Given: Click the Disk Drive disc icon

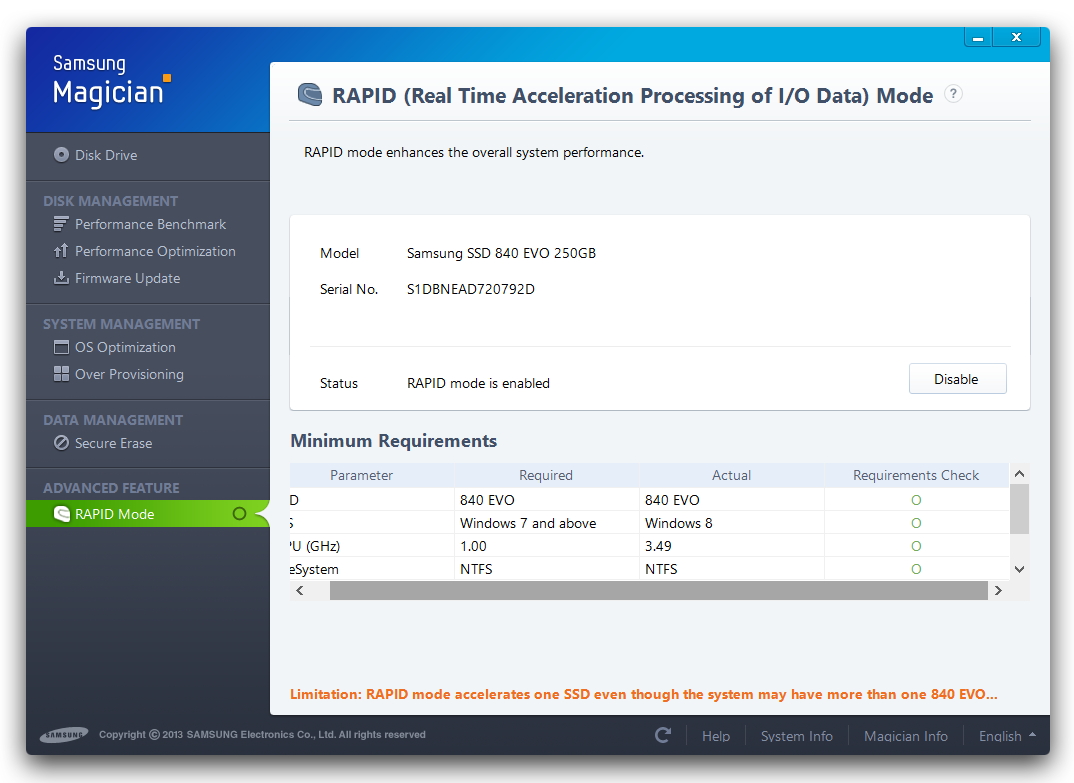Looking at the screenshot, I should click(62, 155).
